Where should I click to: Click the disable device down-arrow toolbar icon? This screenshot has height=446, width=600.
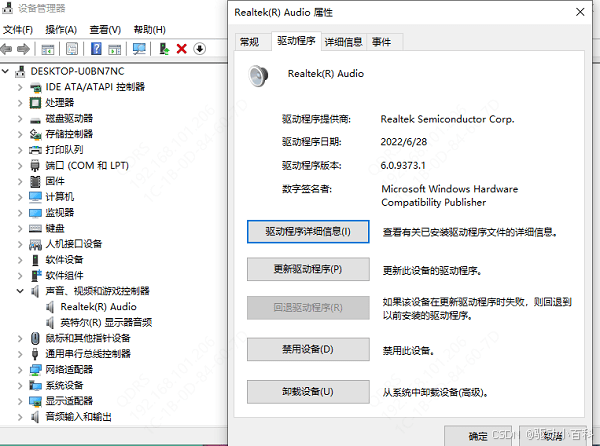[x=199, y=49]
